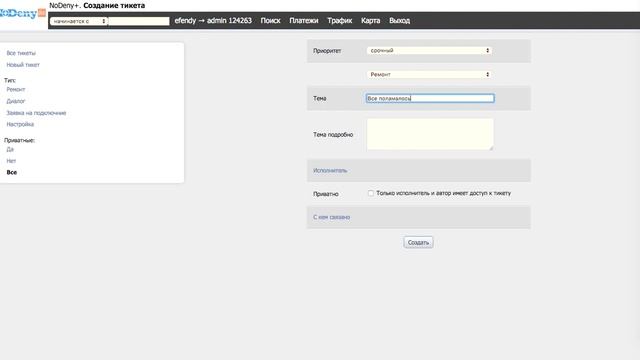This screenshot has width=640, height=360.
Task: Filter tickets by type Ремонт
Action: [x=16, y=89]
